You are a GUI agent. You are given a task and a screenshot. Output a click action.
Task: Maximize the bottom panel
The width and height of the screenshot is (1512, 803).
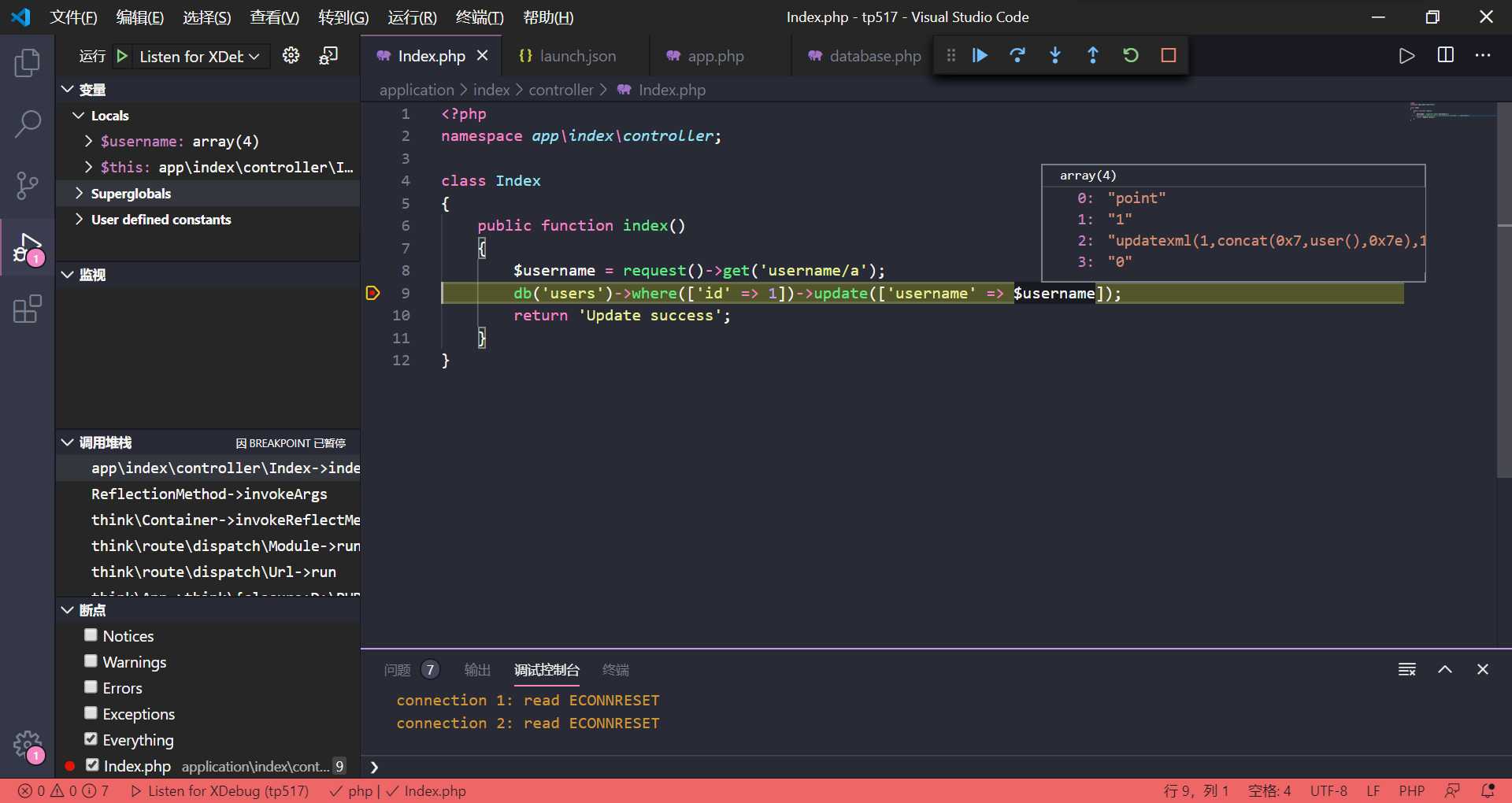(1445, 669)
